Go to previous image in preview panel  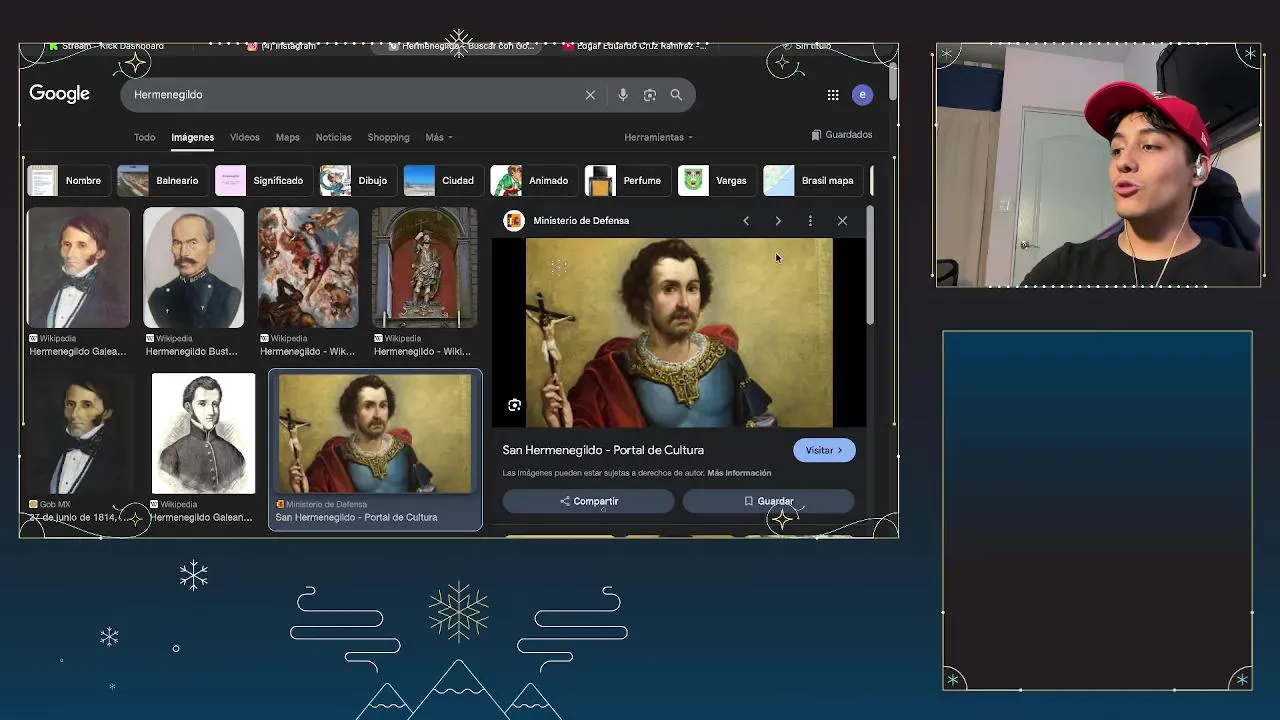[746, 221]
